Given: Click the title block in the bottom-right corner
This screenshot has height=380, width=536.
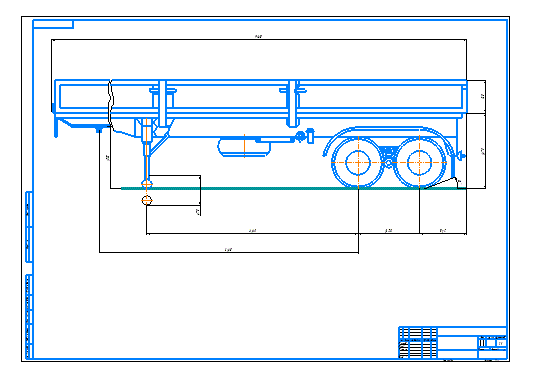Looking at the screenshot, I should [453, 342].
